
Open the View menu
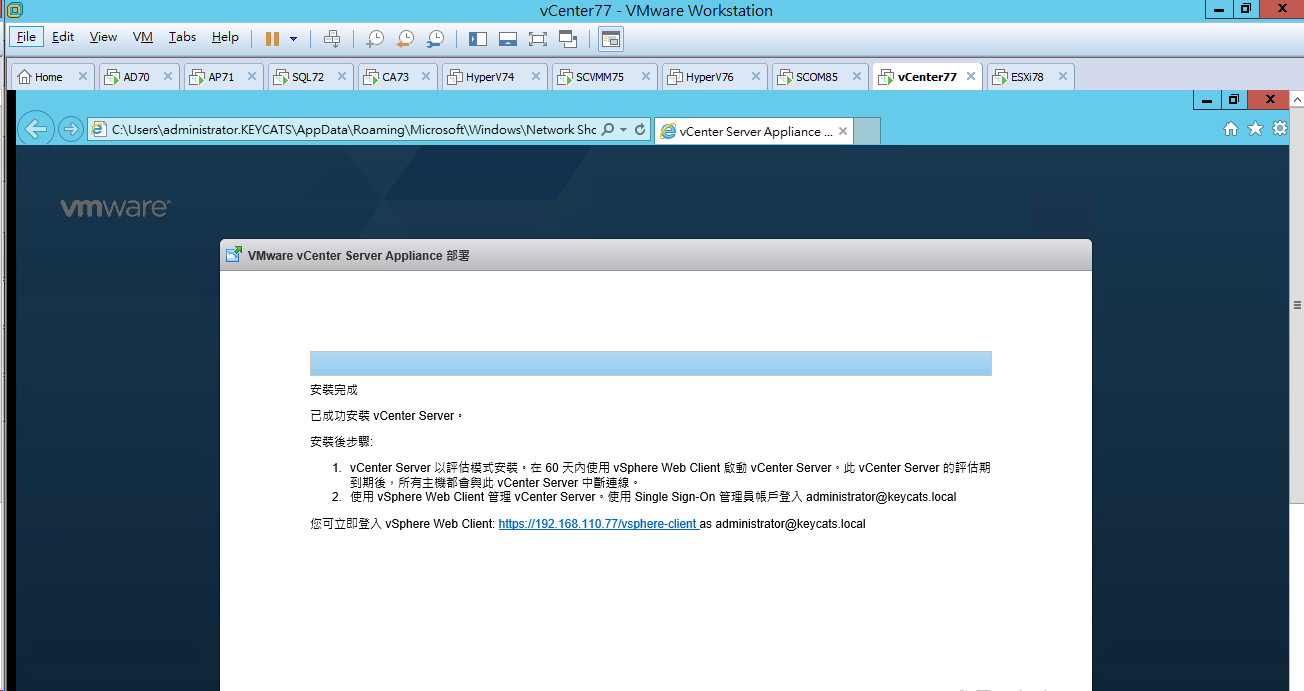103,37
